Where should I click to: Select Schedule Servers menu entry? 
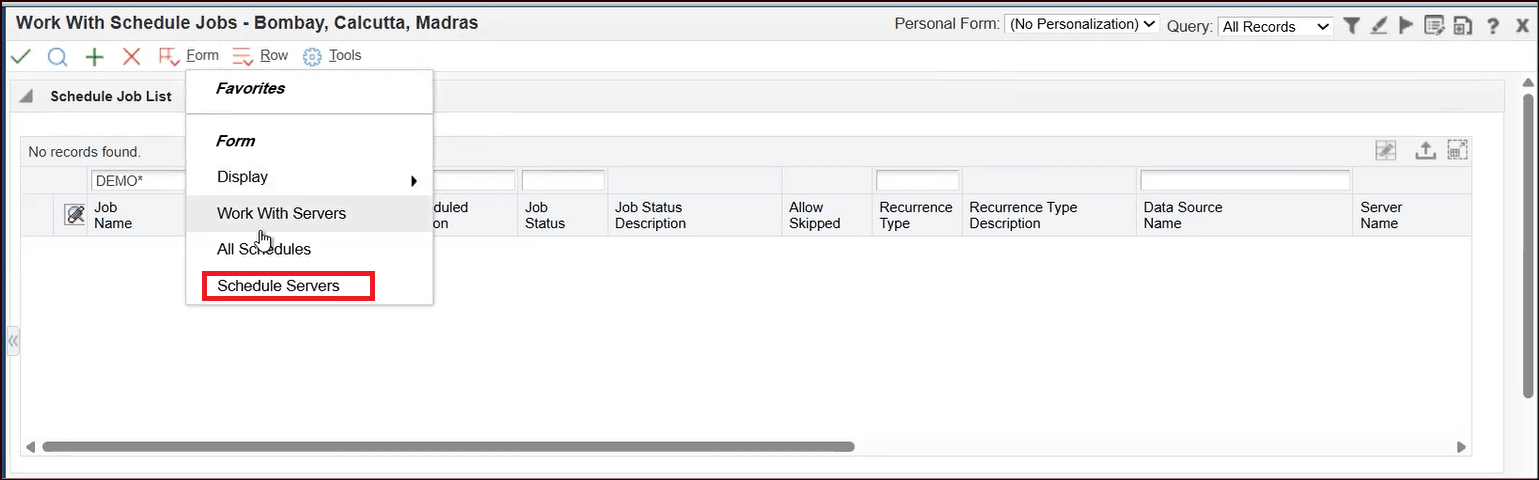278,286
